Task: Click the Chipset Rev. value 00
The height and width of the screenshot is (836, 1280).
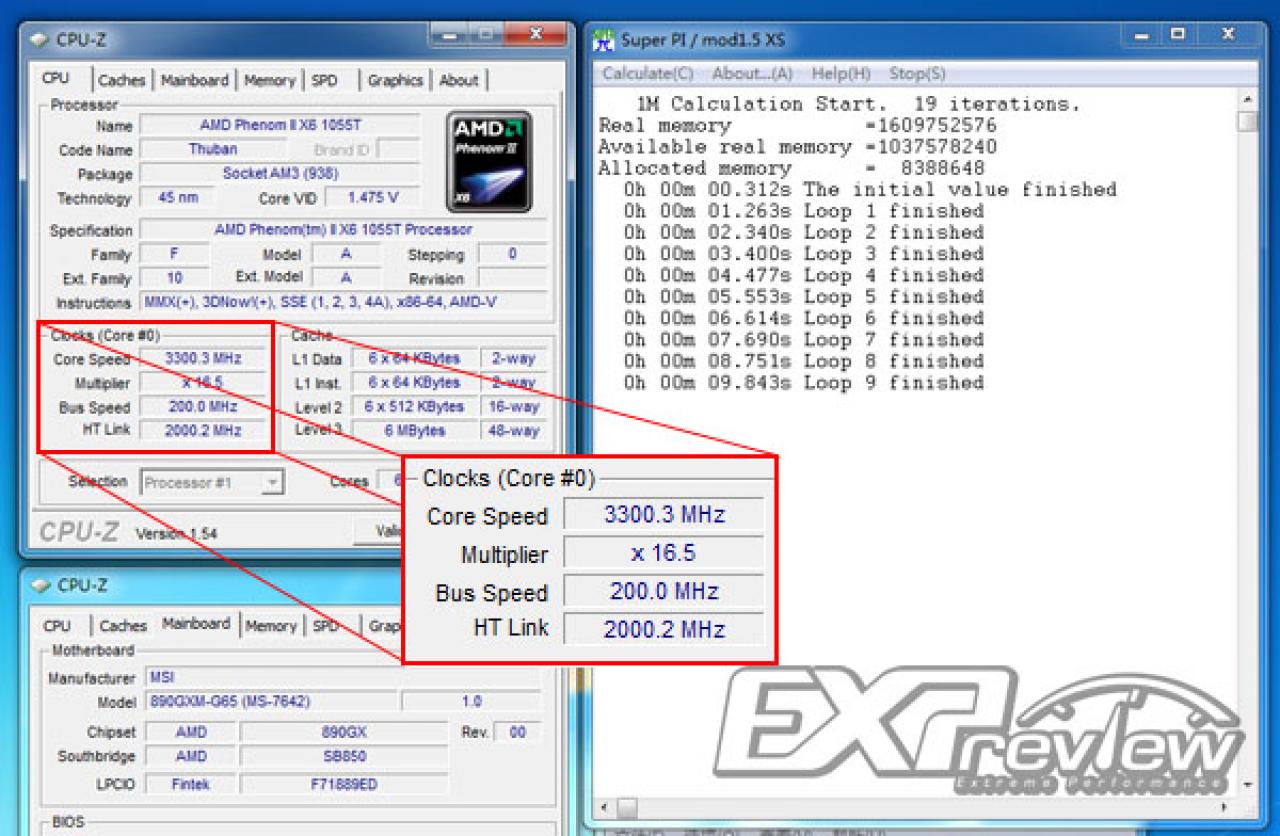Action: (x=518, y=732)
